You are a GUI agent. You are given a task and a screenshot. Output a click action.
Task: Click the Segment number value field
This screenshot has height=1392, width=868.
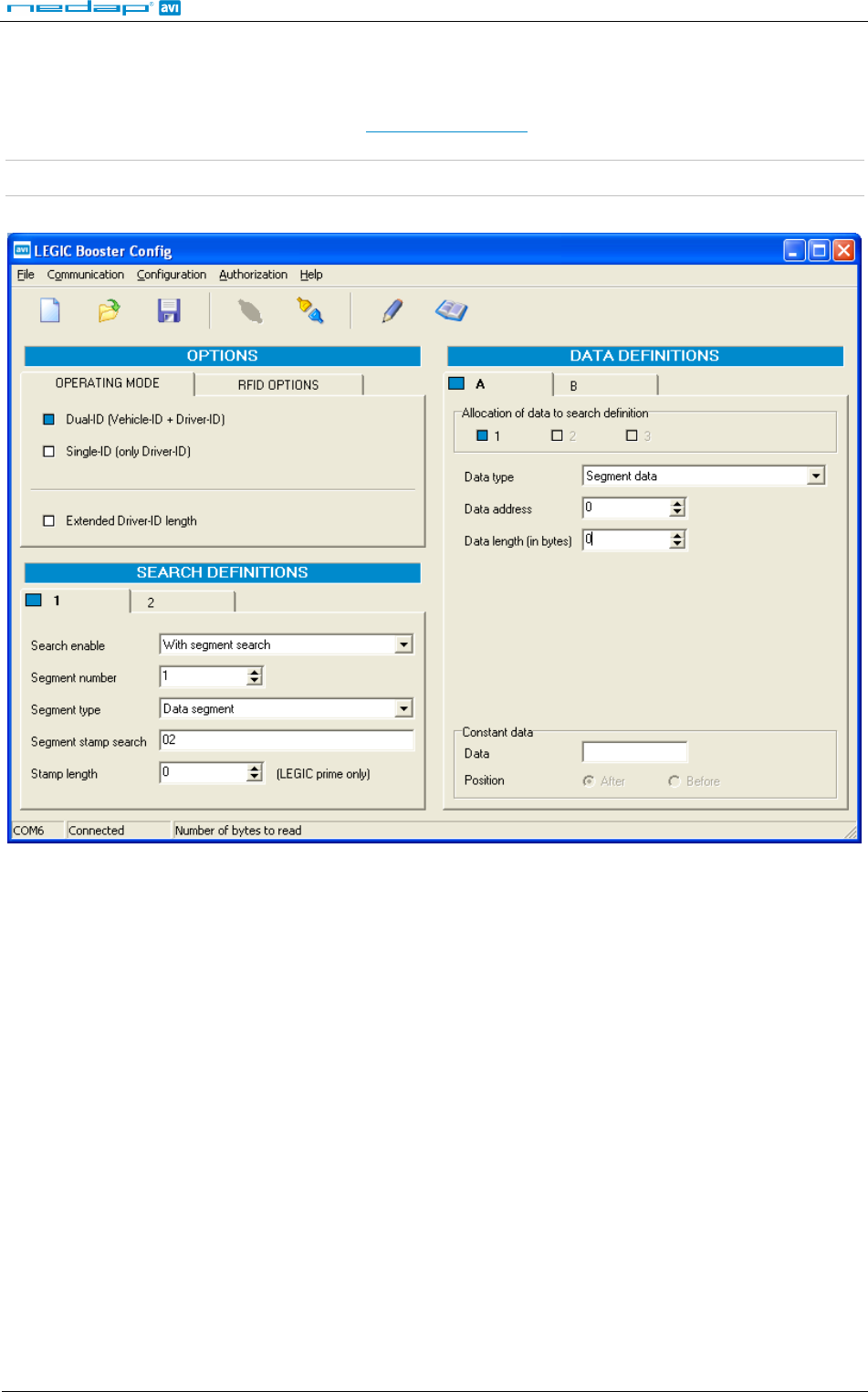203,676
